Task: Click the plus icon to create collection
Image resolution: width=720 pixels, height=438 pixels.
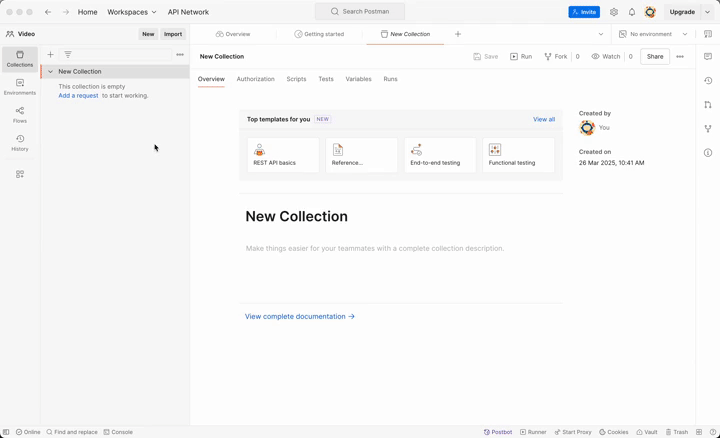Action: [51, 55]
